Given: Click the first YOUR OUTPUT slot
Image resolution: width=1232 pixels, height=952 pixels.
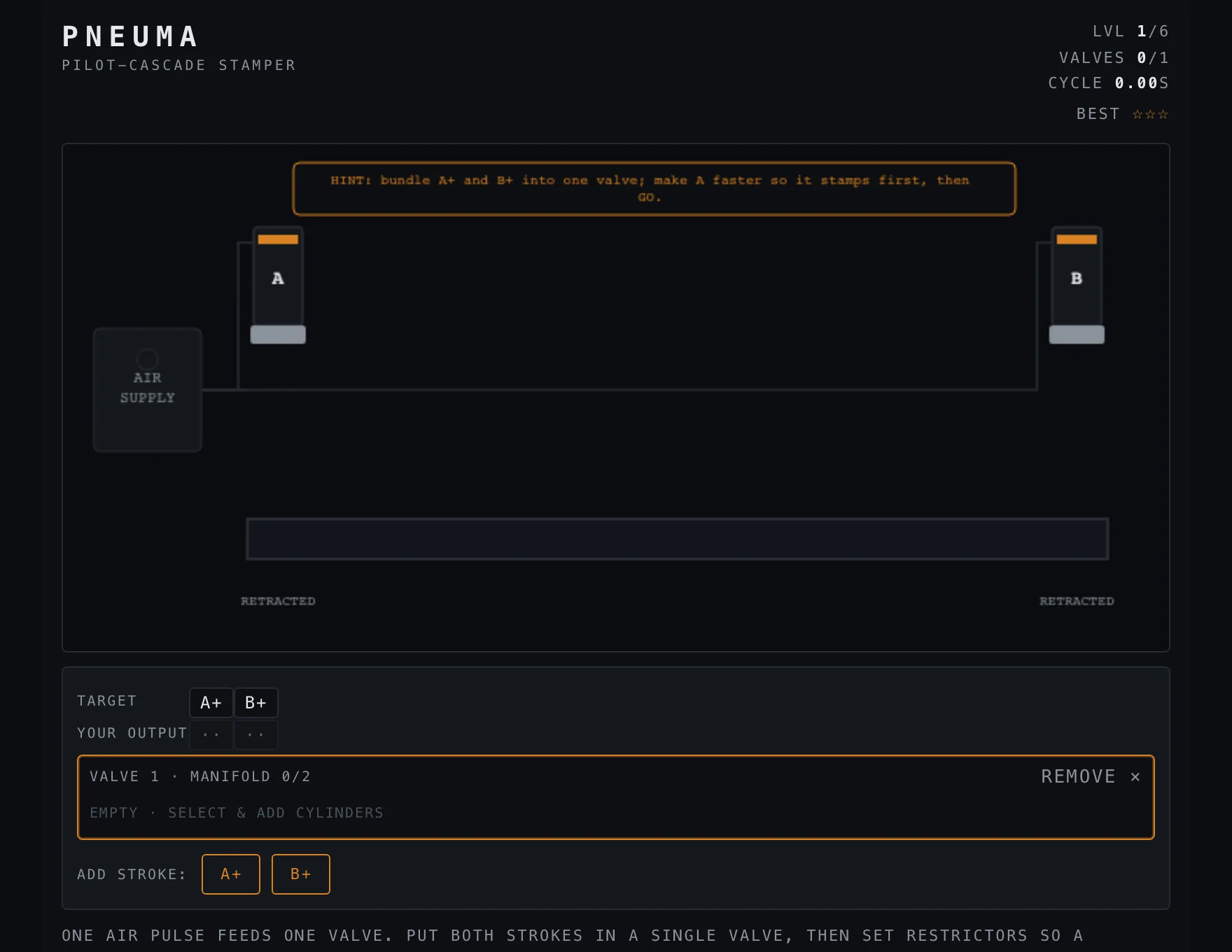Looking at the screenshot, I should click(211, 735).
